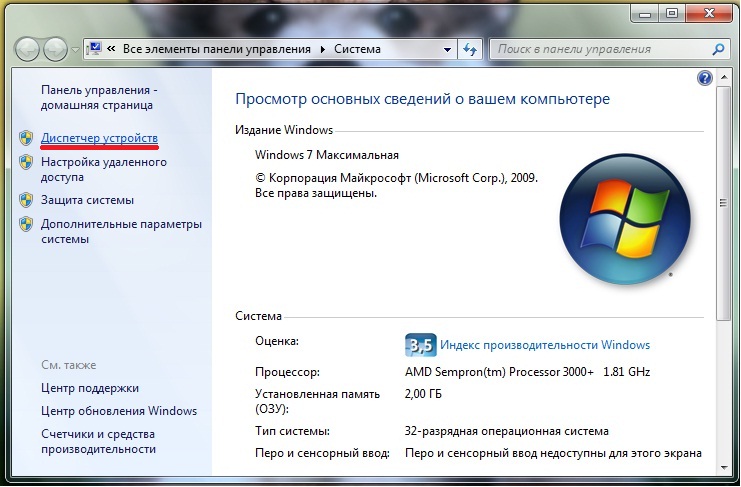The width and height of the screenshot is (741, 487).
Task: Maximize the System window
Action: [672, 14]
